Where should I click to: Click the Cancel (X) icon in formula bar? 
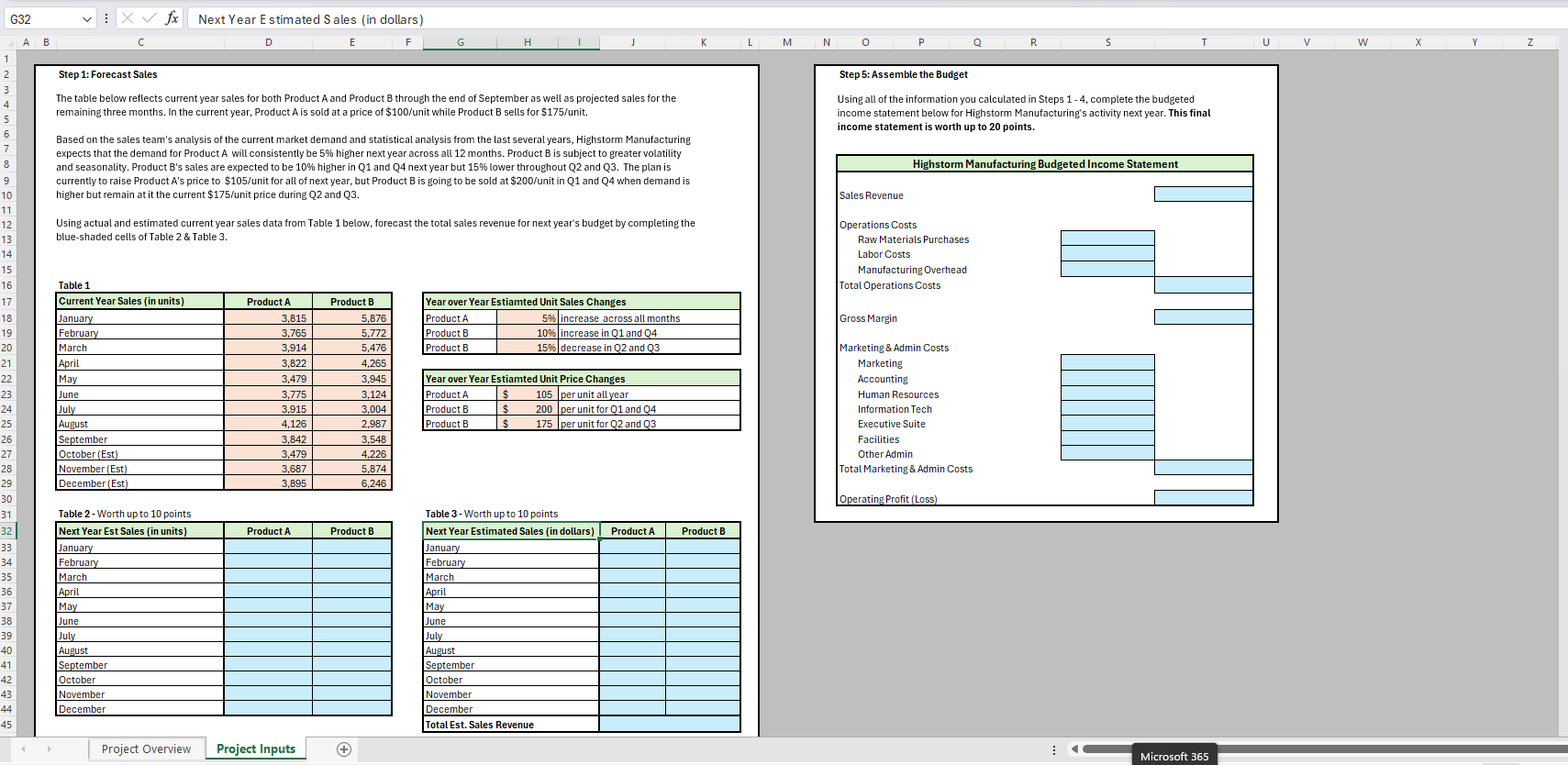tap(128, 18)
